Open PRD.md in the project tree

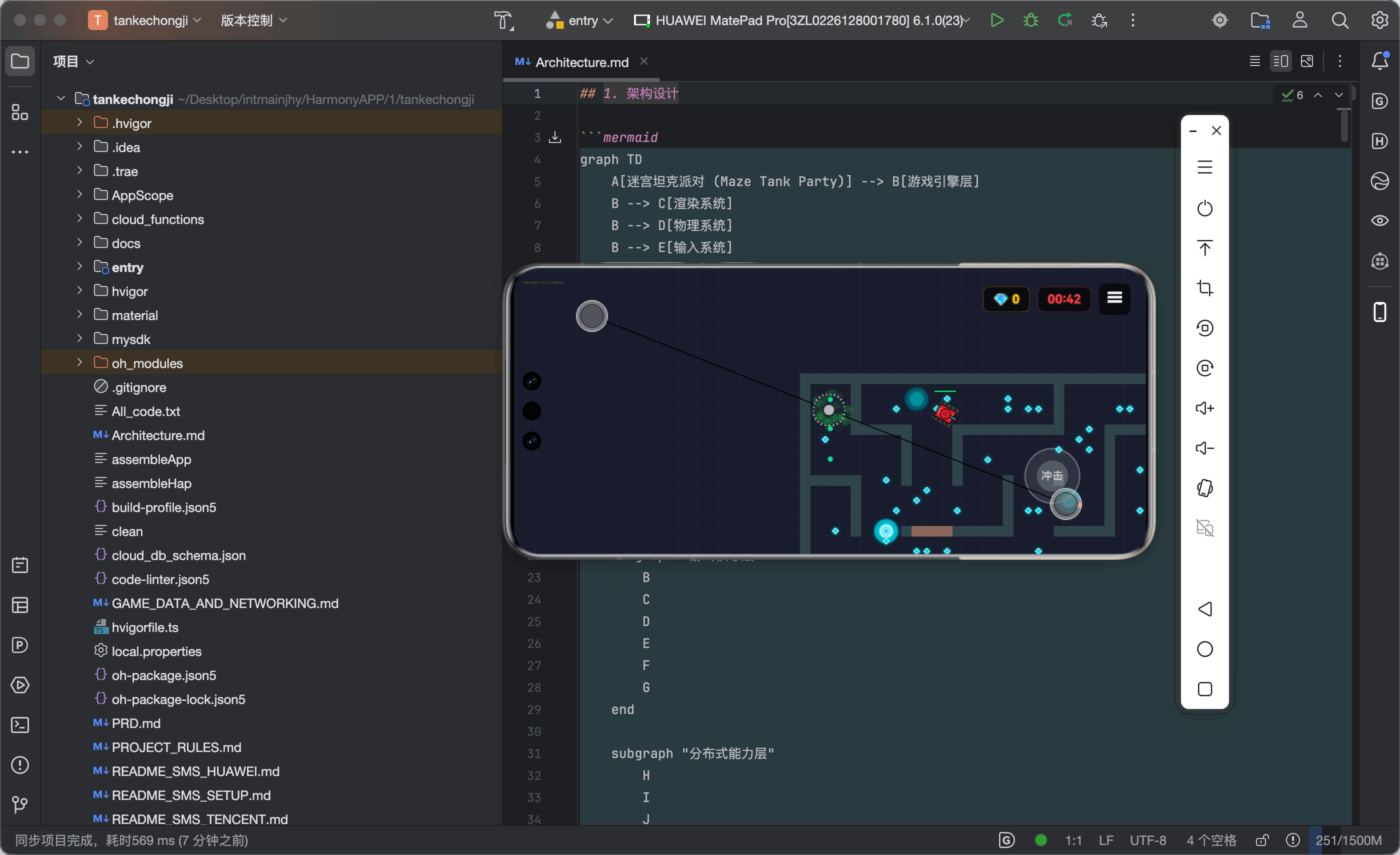coord(136,722)
